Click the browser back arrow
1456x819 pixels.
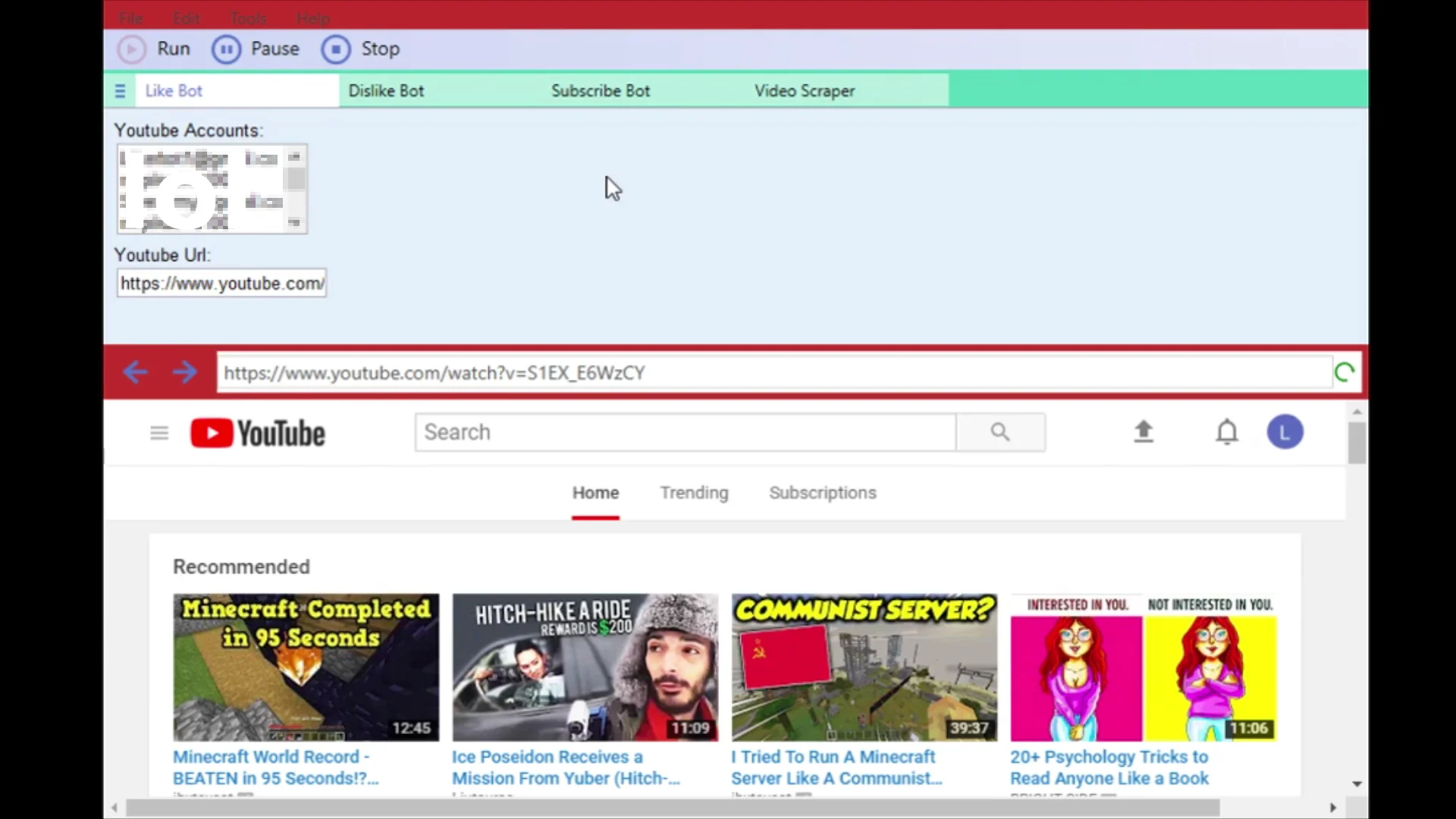(x=135, y=372)
